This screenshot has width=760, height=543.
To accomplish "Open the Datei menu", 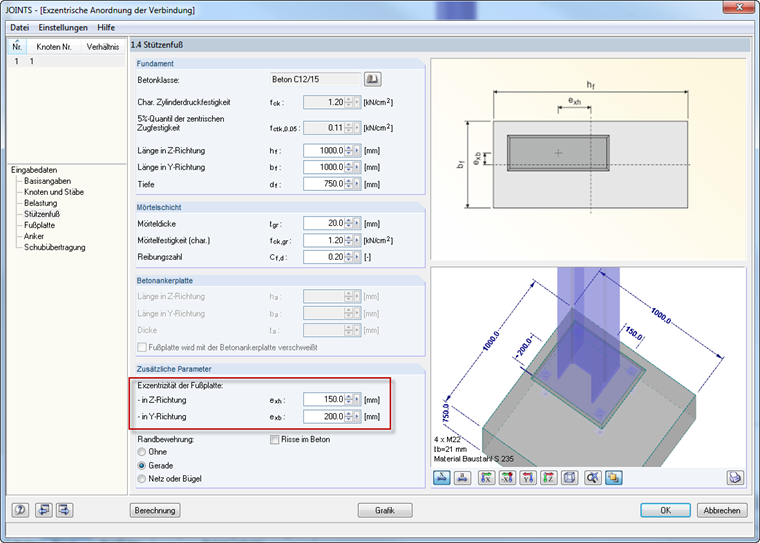I will tap(19, 28).
